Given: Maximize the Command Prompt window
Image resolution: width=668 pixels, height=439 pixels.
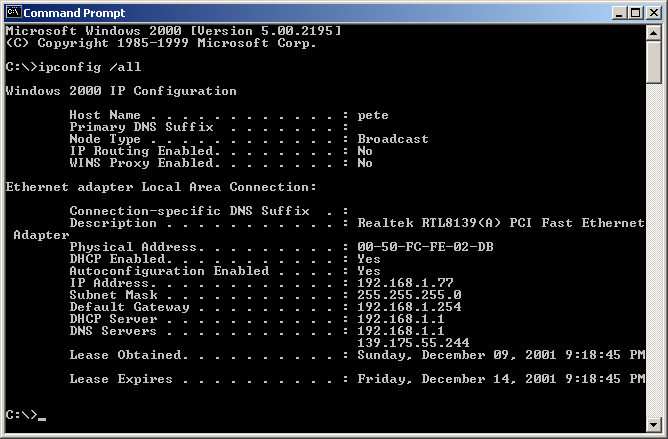Looking at the screenshot, I should (635, 13).
